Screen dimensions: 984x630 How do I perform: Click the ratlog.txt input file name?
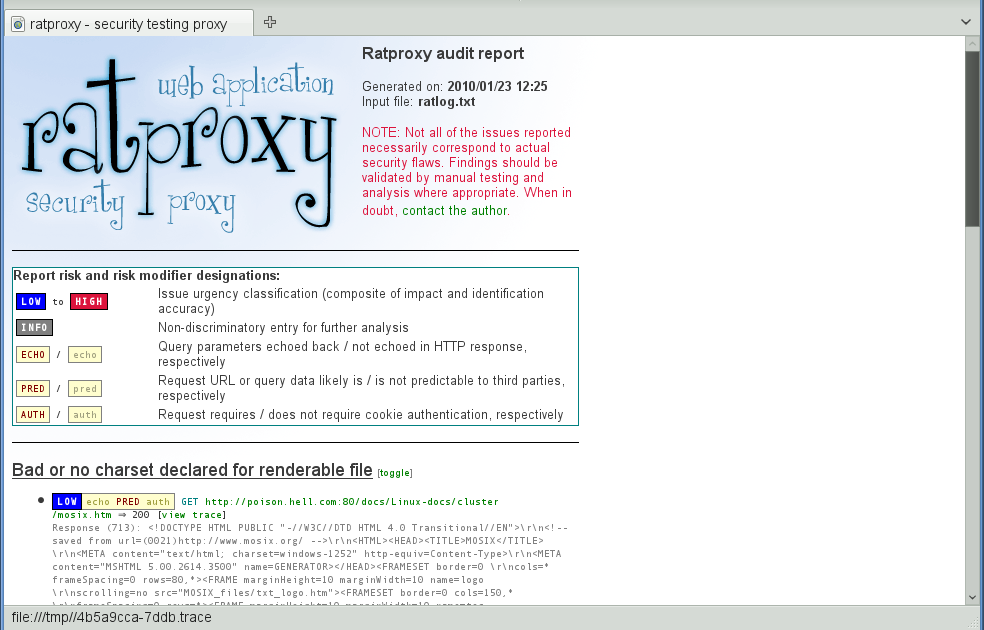446,102
